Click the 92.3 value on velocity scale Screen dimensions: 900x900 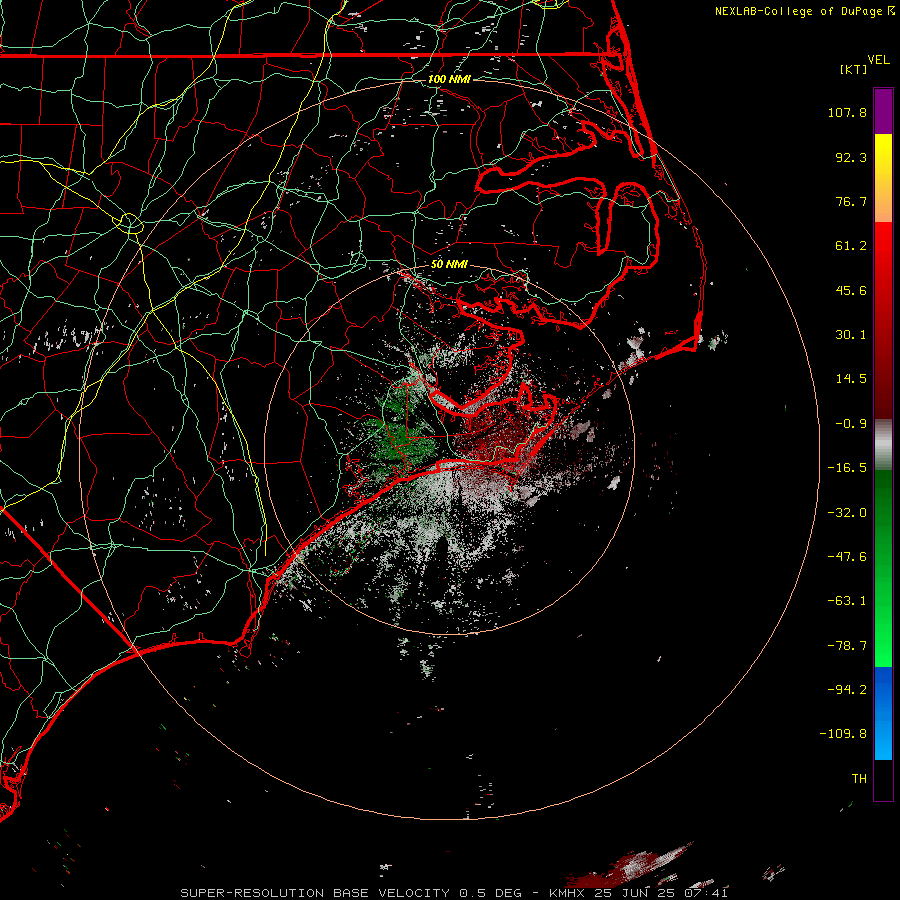tap(851, 157)
